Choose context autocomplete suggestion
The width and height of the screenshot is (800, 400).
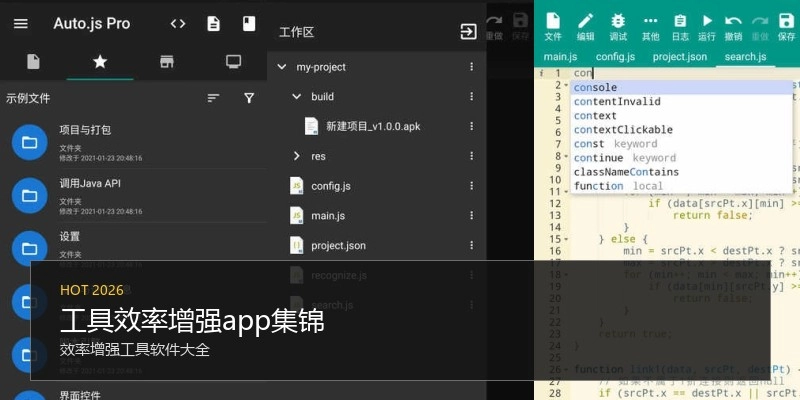point(681,116)
